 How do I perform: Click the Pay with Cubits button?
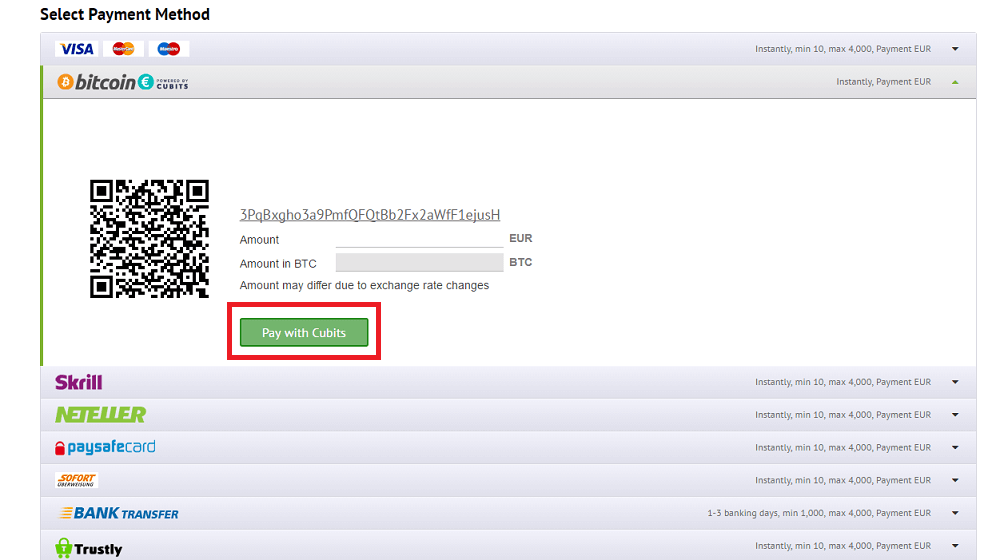(x=304, y=332)
